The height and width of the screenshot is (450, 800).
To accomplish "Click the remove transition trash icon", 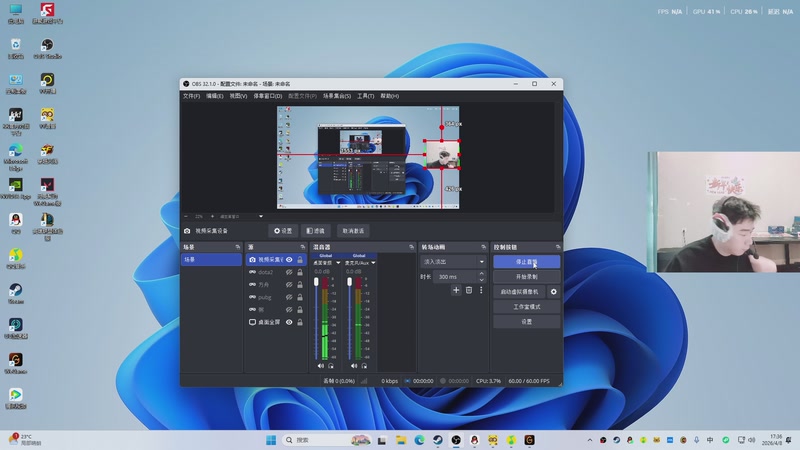I will click(x=468, y=290).
